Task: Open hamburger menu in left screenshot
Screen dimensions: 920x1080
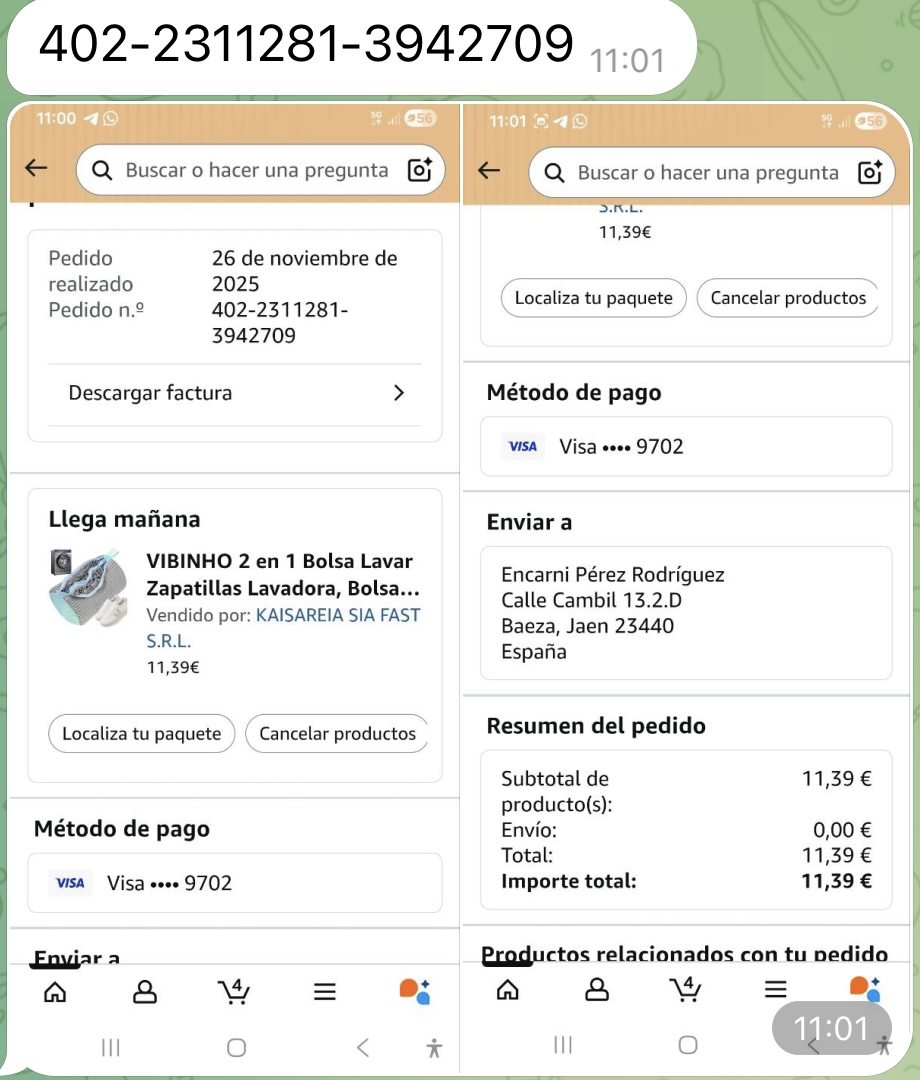Action: tap(324, 992)
